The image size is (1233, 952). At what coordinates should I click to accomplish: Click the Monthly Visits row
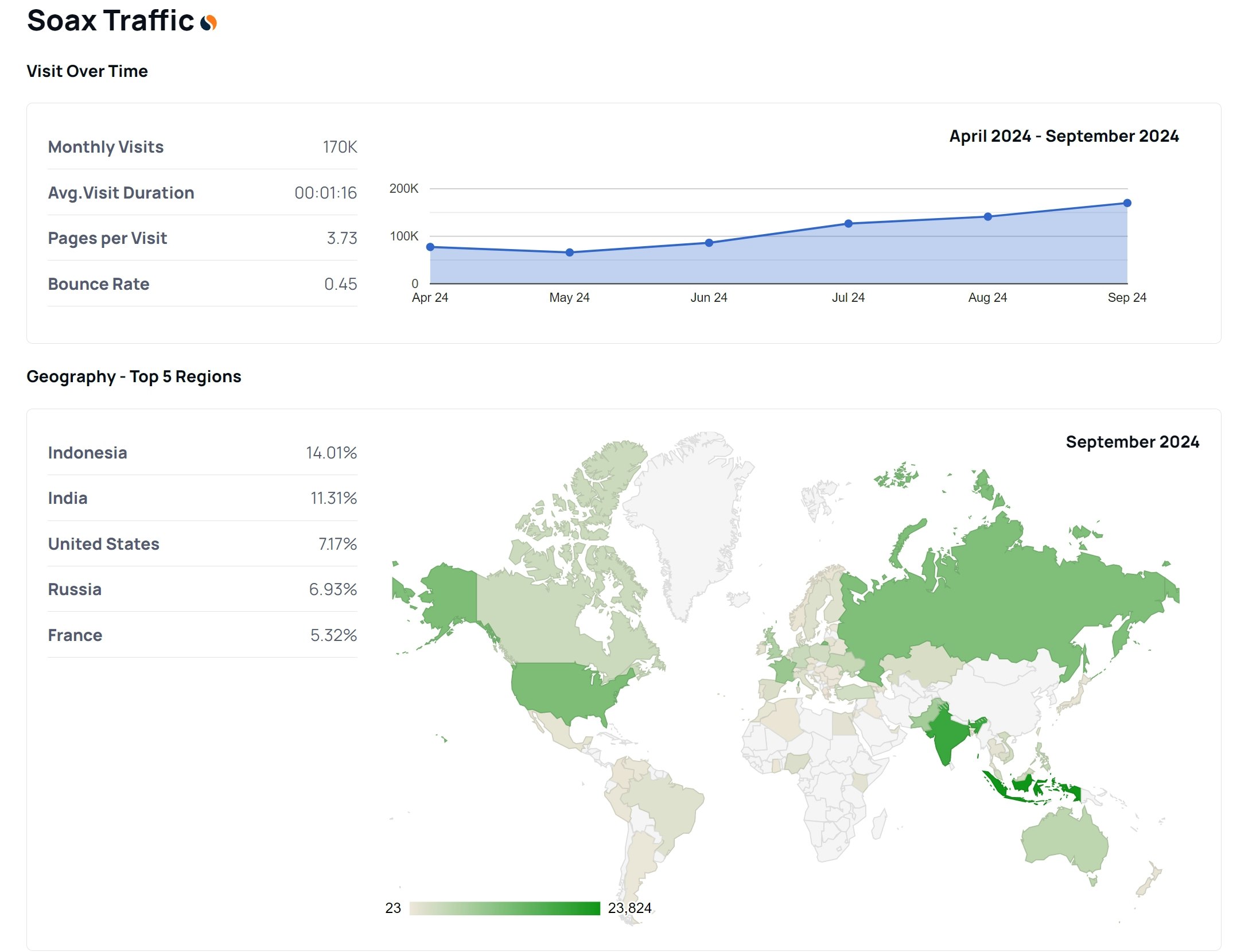(x=202, y=147)
